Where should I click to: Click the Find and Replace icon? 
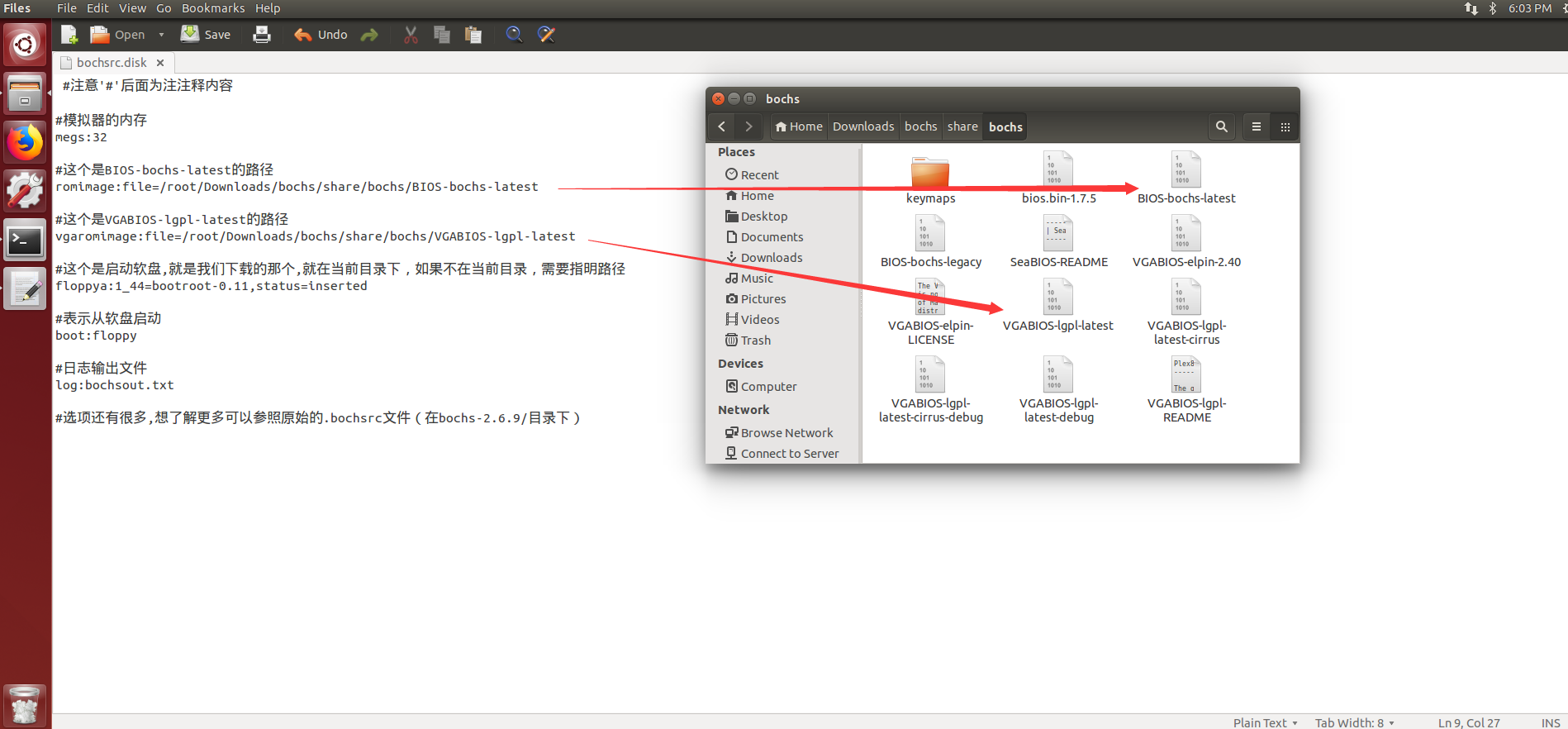pyautogui.click(x=546, y=34)
